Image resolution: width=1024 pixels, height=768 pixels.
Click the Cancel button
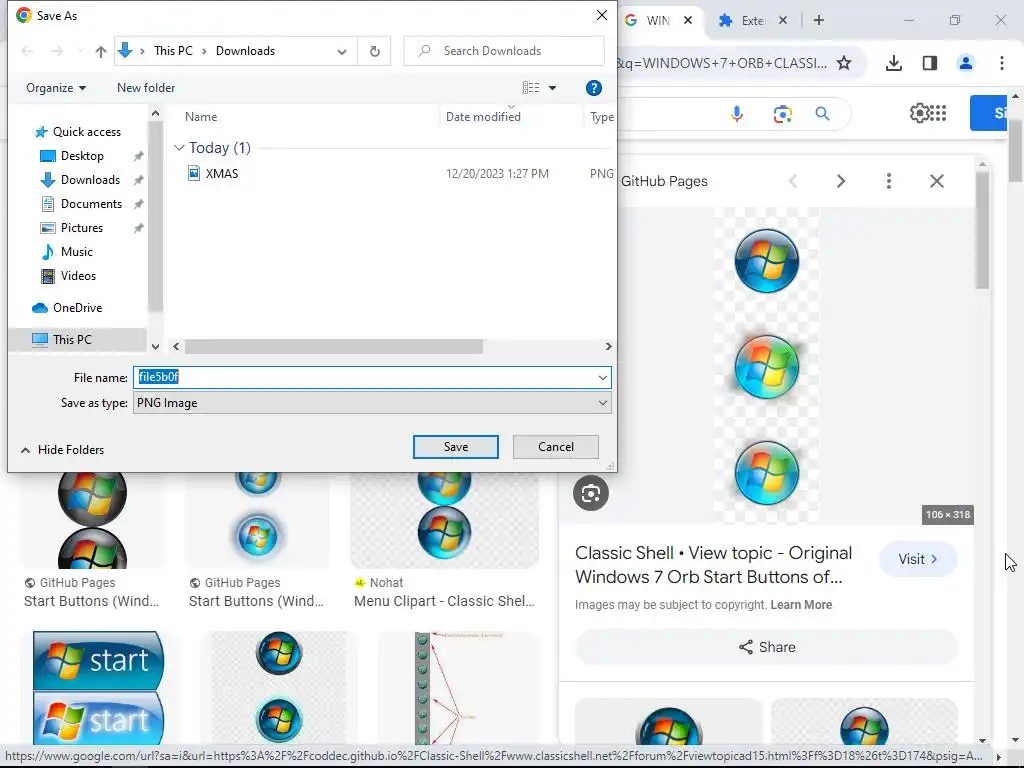coord(556,447)
